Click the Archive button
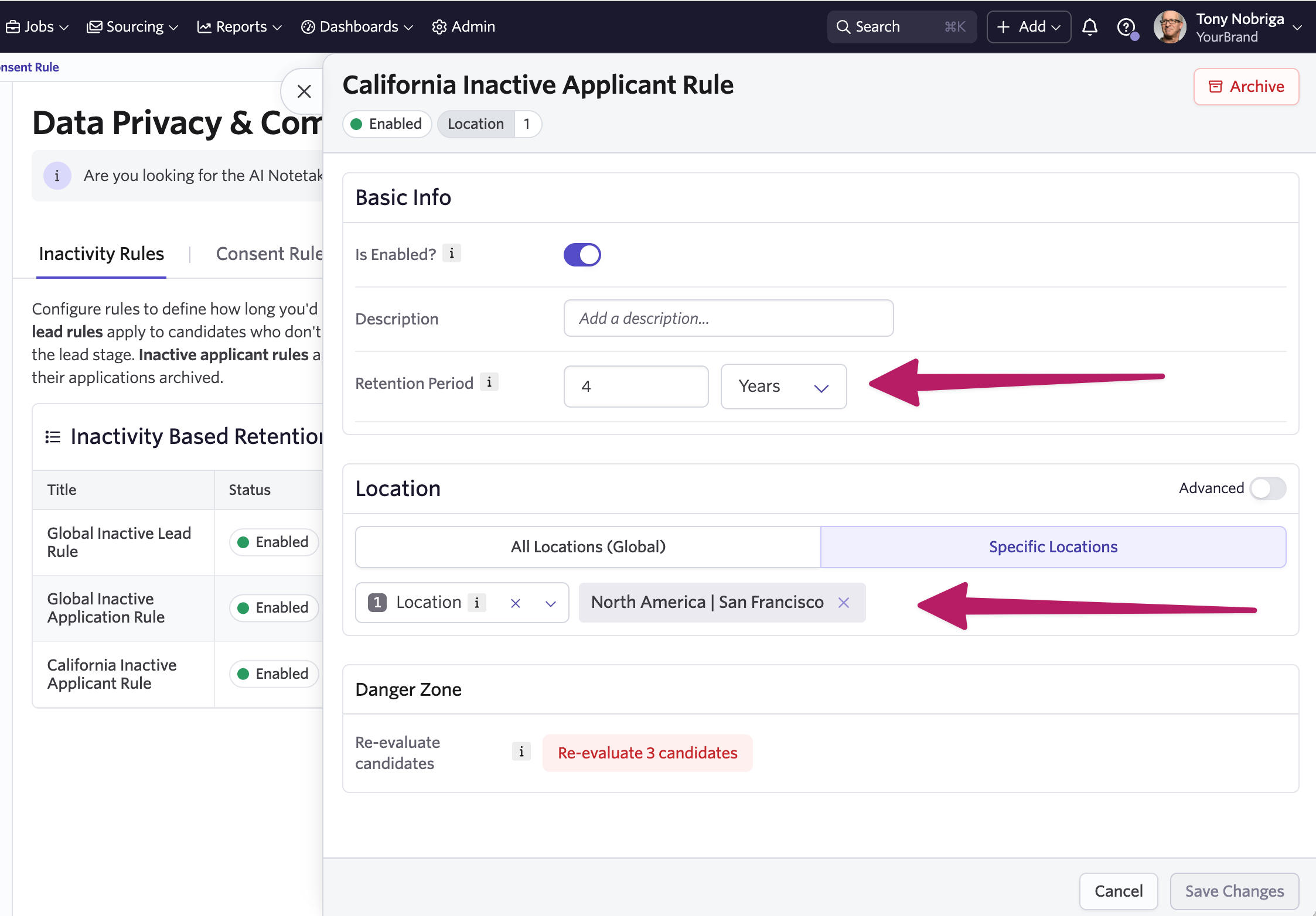Viewport: 1316px width, 916px height. point(1246,87)
